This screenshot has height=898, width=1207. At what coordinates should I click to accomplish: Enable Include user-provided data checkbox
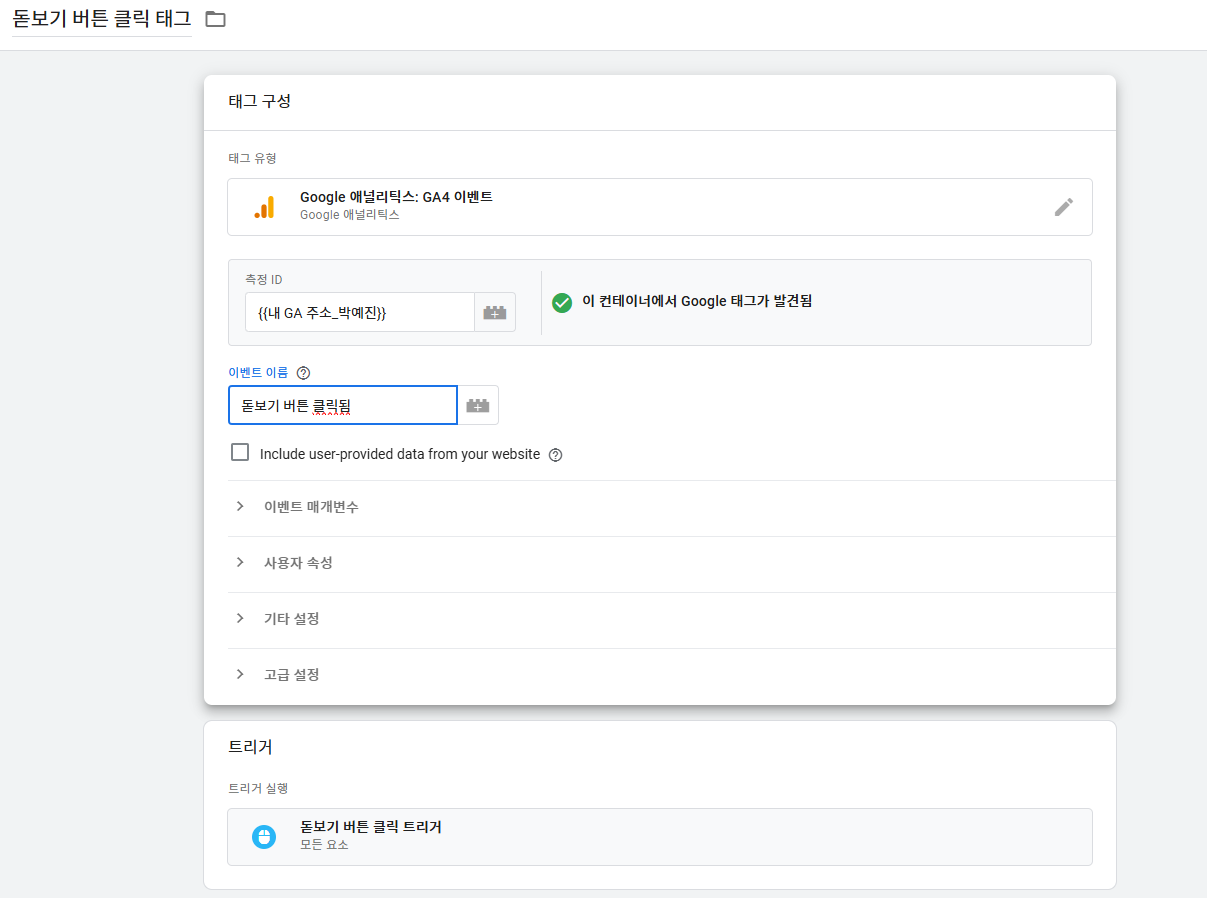pos(240,453)
